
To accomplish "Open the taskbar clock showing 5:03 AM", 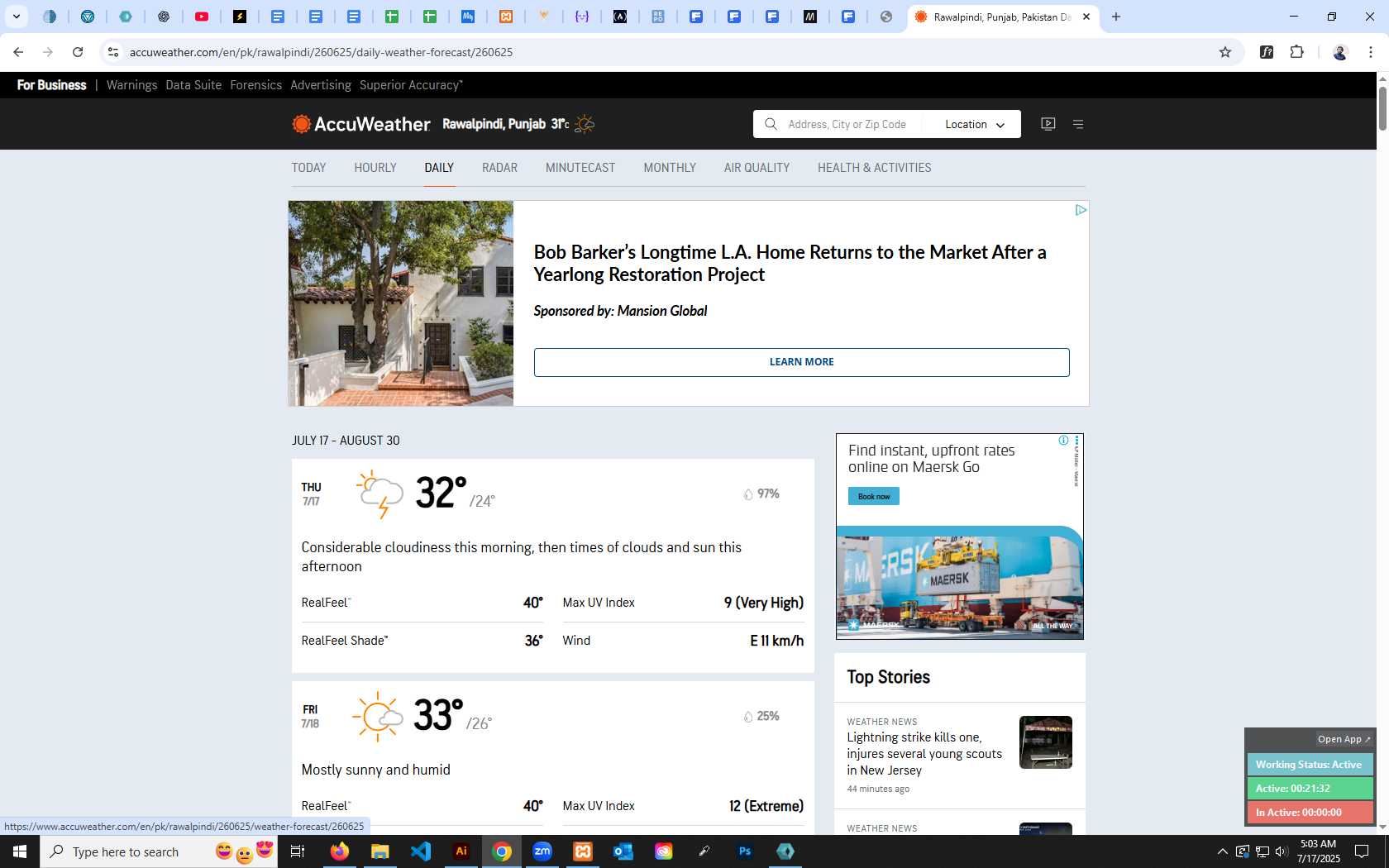I will coord(1318,851).
